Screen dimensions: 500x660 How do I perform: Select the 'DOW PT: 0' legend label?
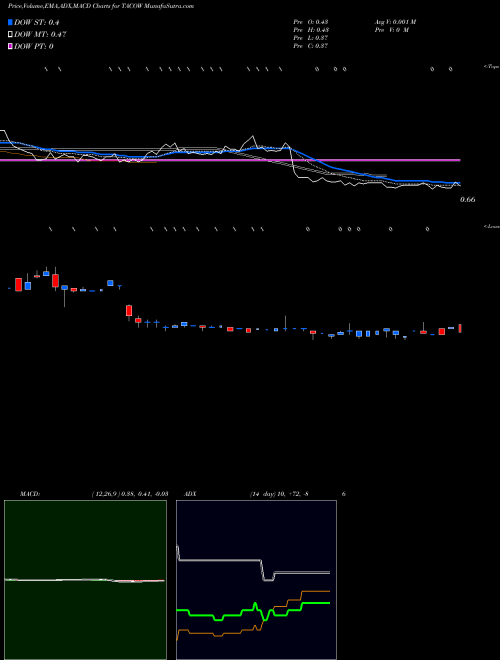tap(34, 46)
